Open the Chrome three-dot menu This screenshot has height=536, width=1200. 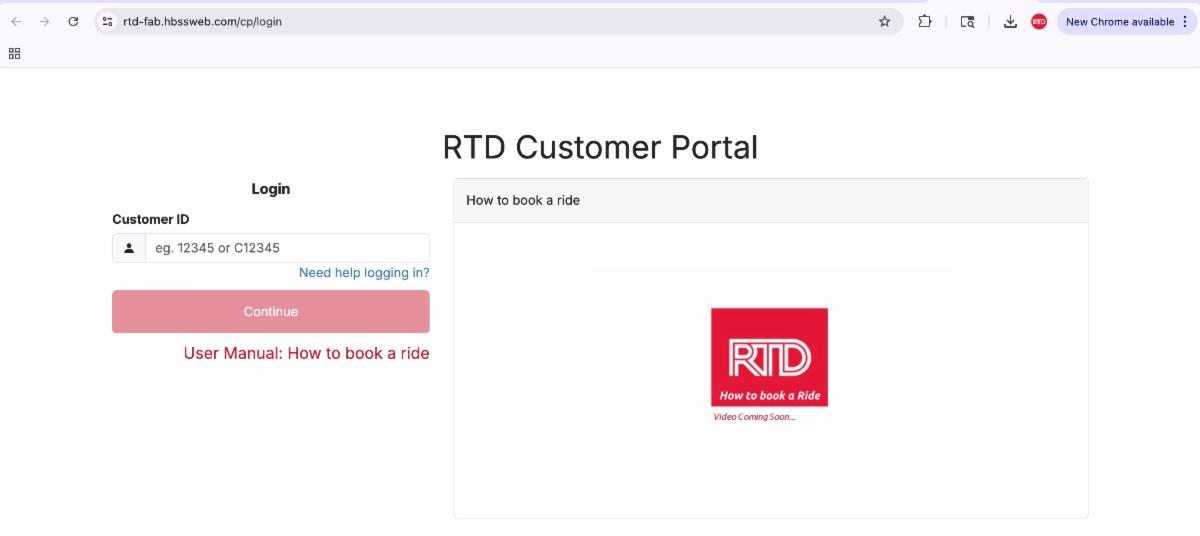(x=1186, y=21)
